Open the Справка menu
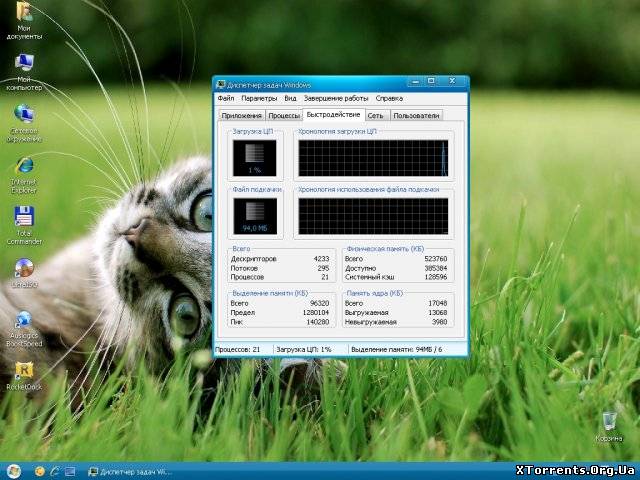 tap(390, 99)
